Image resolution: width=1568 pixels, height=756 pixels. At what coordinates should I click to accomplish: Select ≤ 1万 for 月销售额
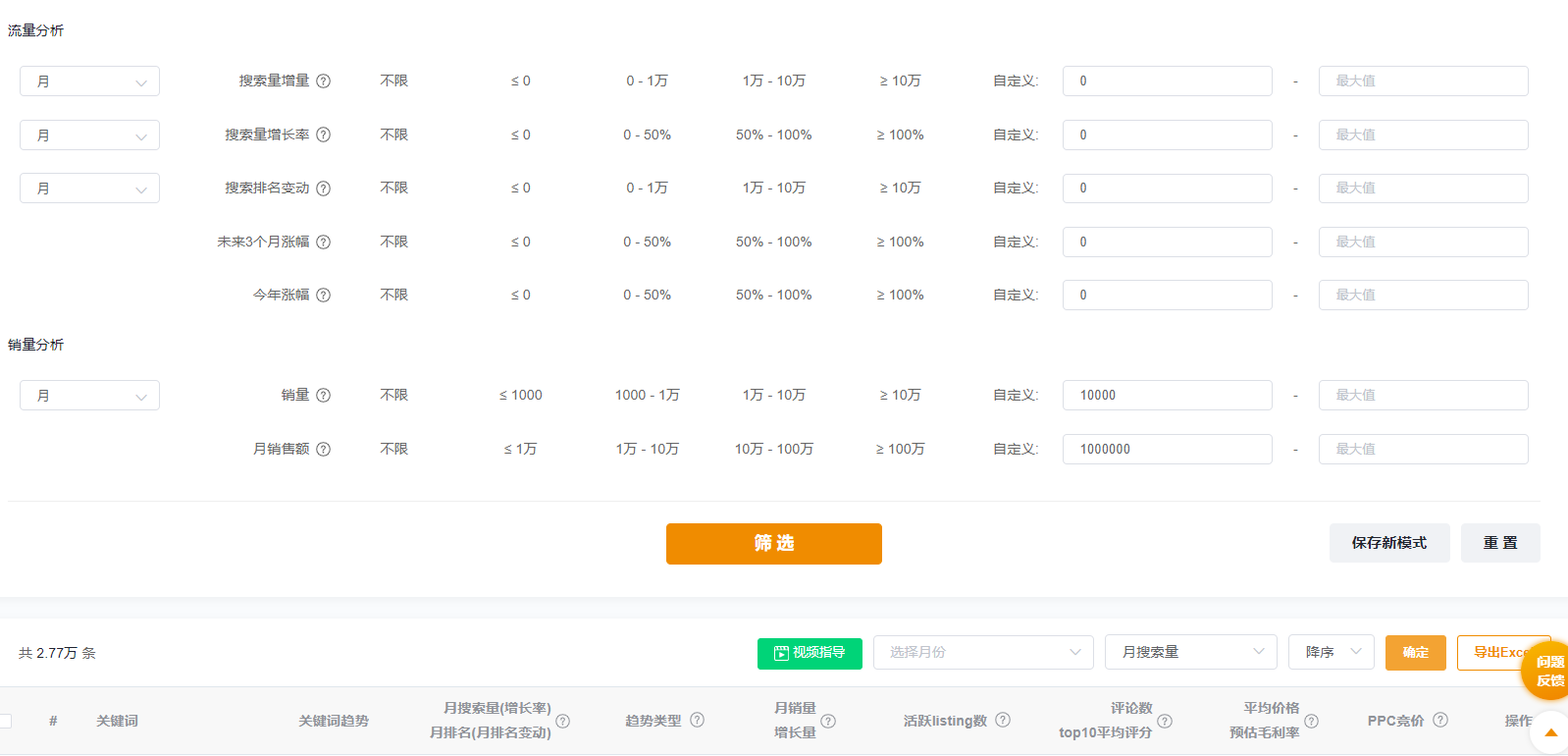click(x=520, y=449)
